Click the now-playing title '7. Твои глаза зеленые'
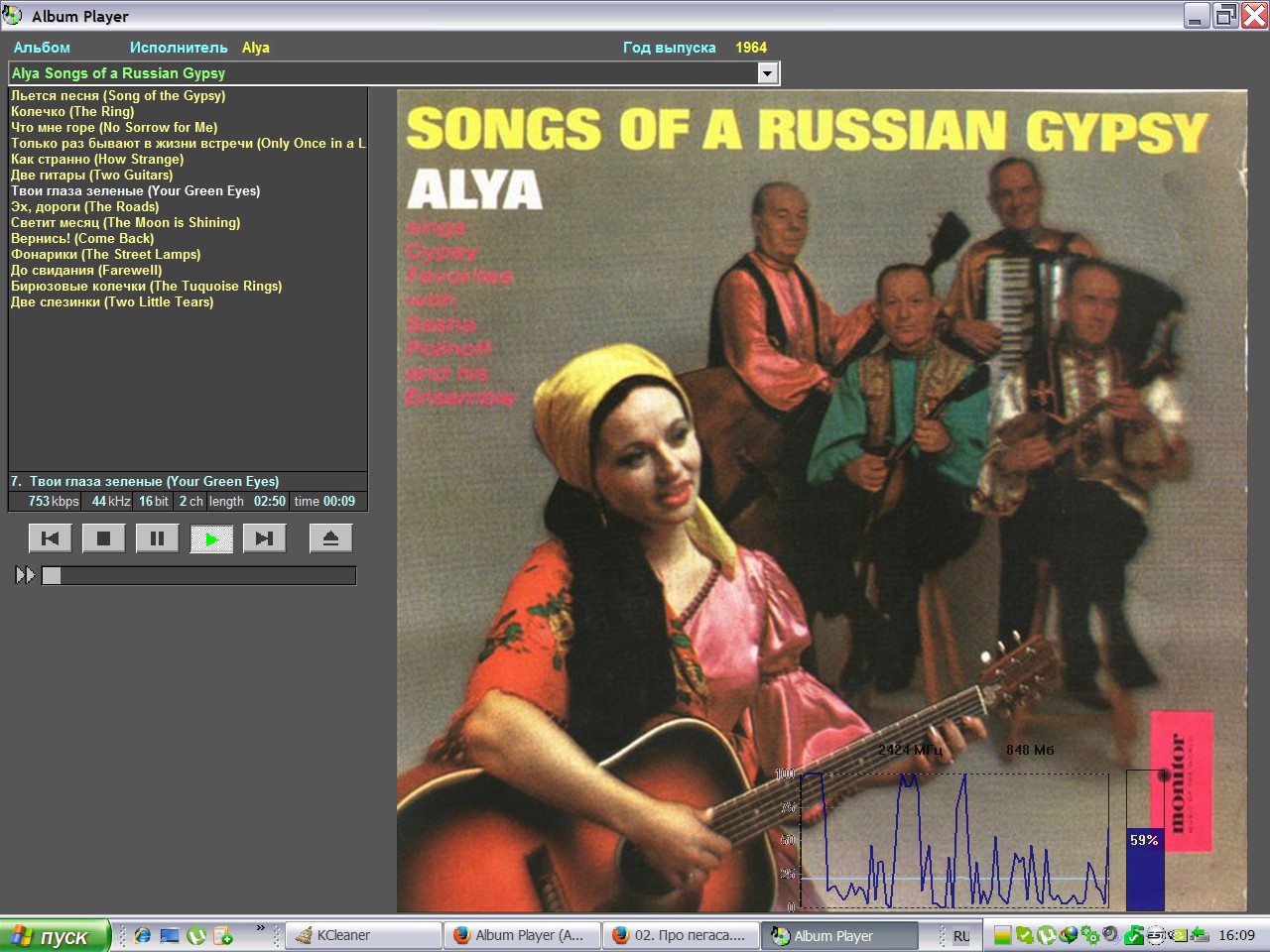This screenshot has width=1270, height=952. pyautogui.click(x=145, y=481)
